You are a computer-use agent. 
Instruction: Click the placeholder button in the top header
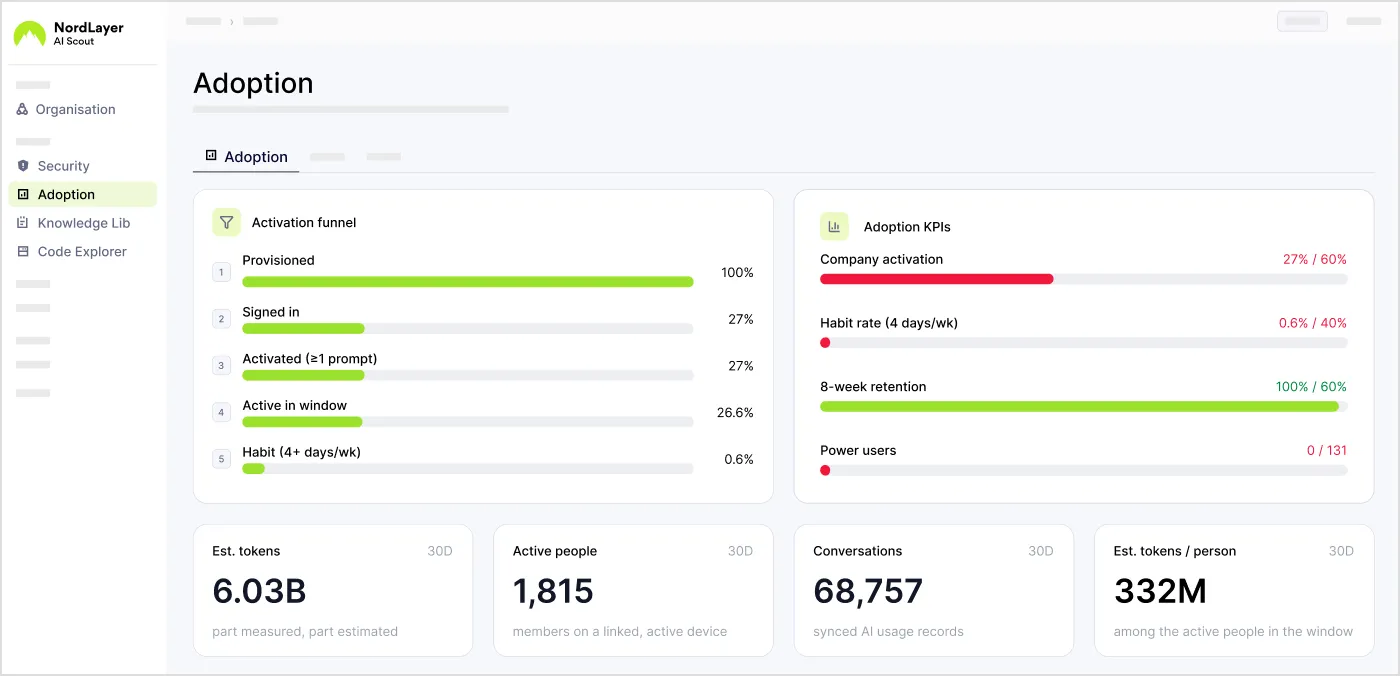click(x=1302, y=21)
